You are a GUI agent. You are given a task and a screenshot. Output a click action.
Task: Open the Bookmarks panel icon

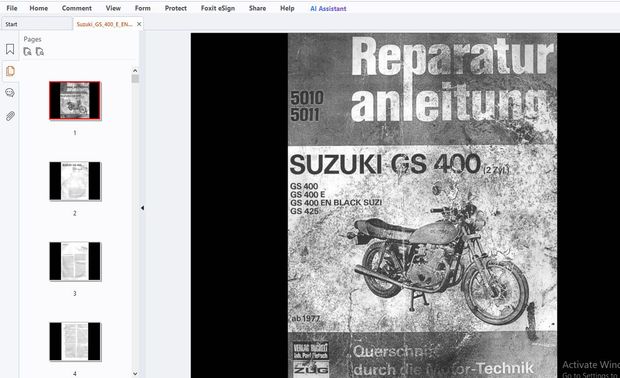pos(10,49)
